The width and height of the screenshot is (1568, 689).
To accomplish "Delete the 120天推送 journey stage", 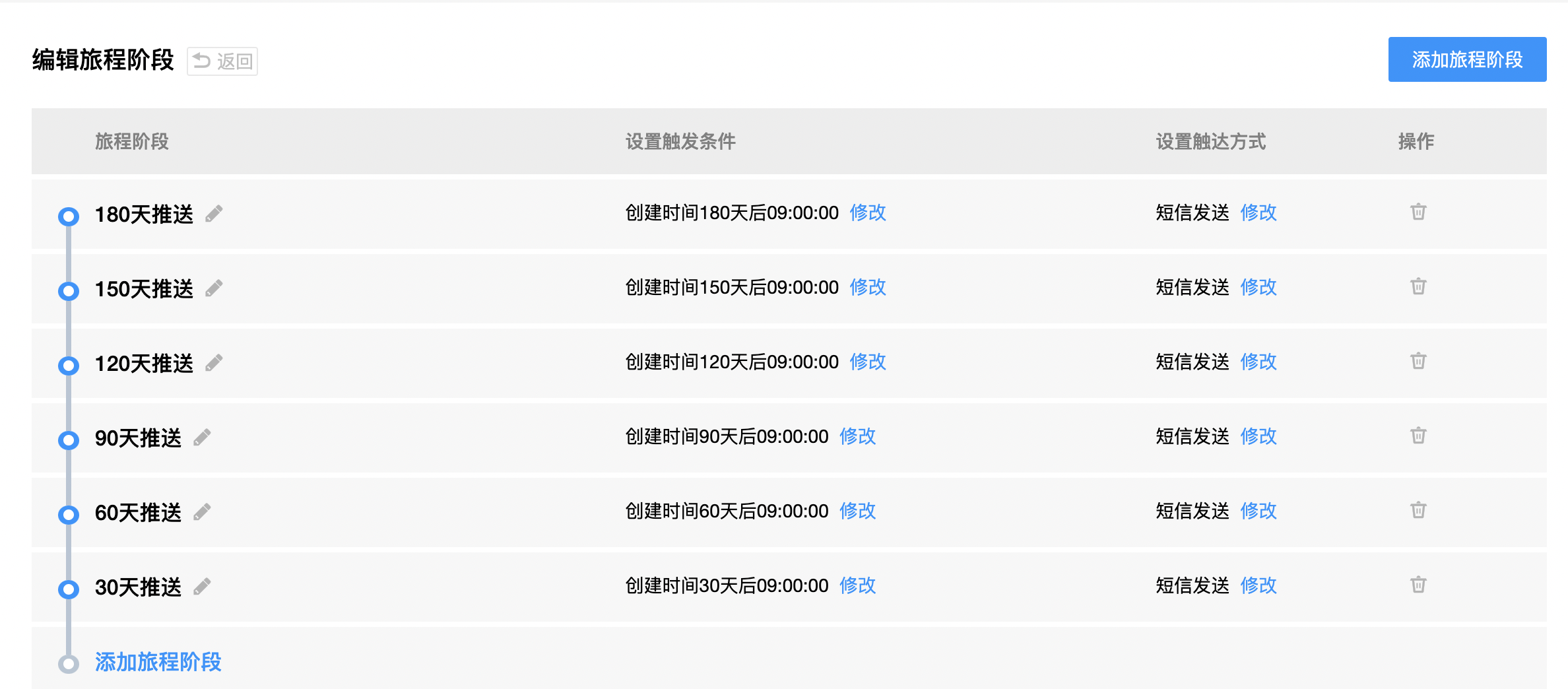I will pyautogui.click(x=1418, y=361).
